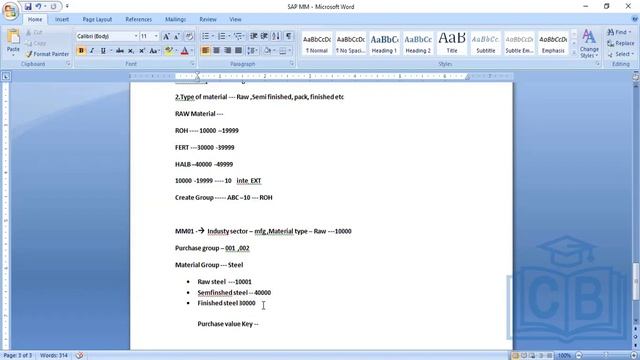Open Change Styles menu

(x=589, y=44)
